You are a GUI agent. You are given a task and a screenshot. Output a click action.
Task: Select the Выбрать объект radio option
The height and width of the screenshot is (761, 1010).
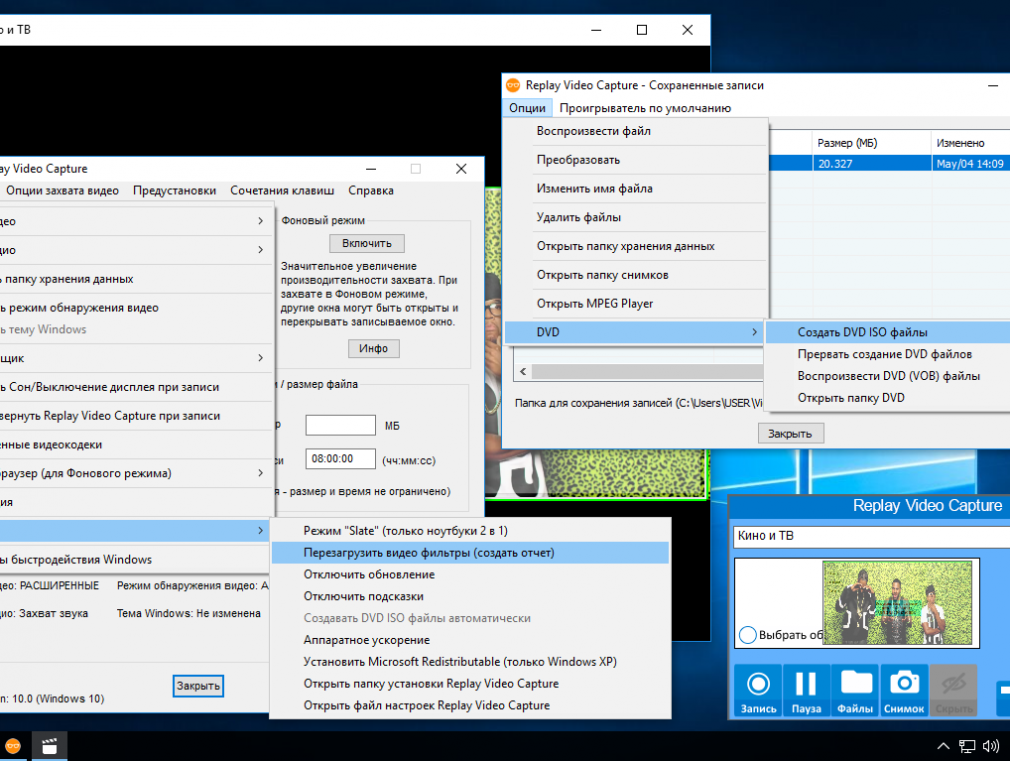(x=748, y=635)
